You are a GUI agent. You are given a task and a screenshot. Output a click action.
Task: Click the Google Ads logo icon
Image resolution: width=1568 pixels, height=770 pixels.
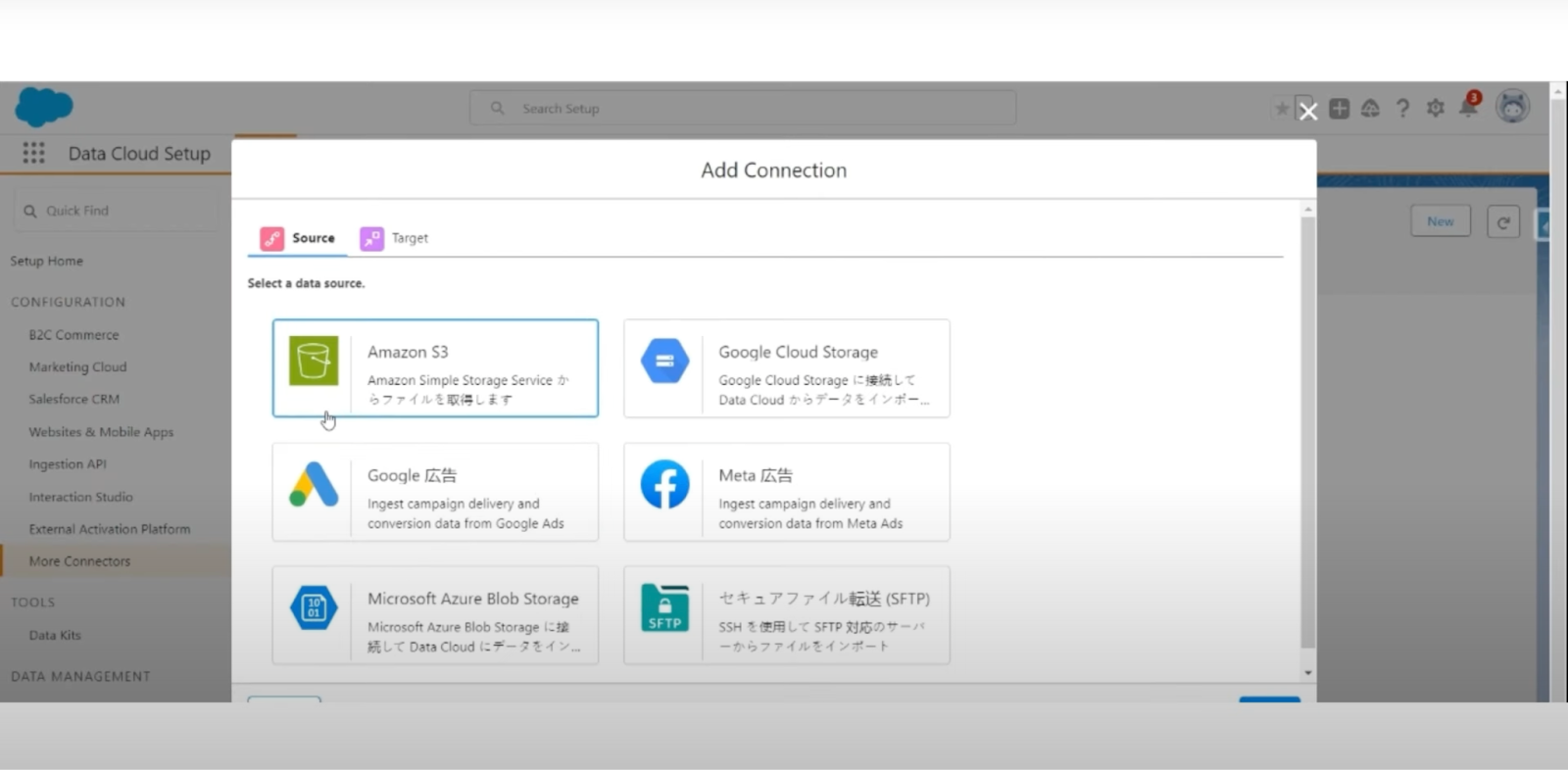tap(314, 484)
